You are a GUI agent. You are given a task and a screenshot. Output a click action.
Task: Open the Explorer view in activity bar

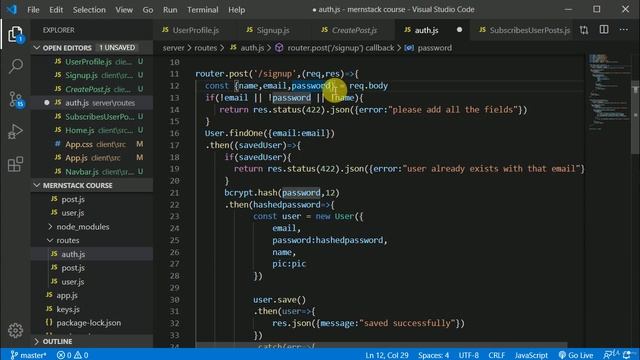click(x=16, y=34)
